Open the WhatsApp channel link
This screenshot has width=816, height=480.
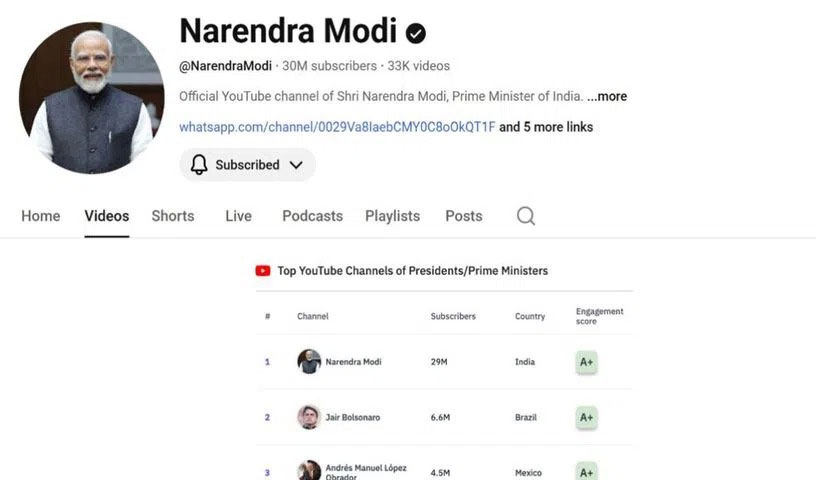(337, 127)
